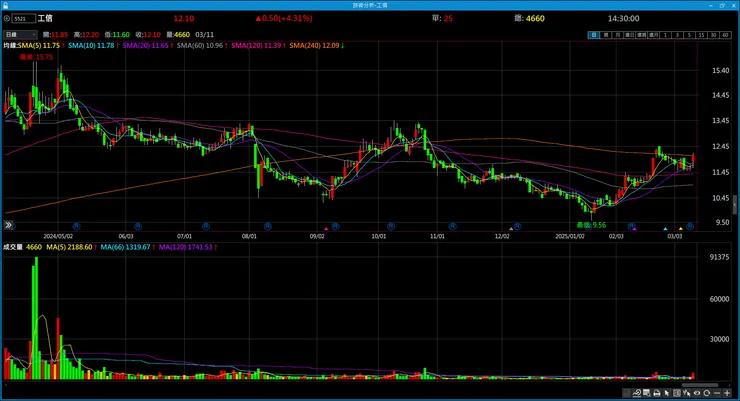The width and height of the screenshot is (740, 401).
Task: Click the 15.75 high price annotation
Action: (x=36, y=57)
